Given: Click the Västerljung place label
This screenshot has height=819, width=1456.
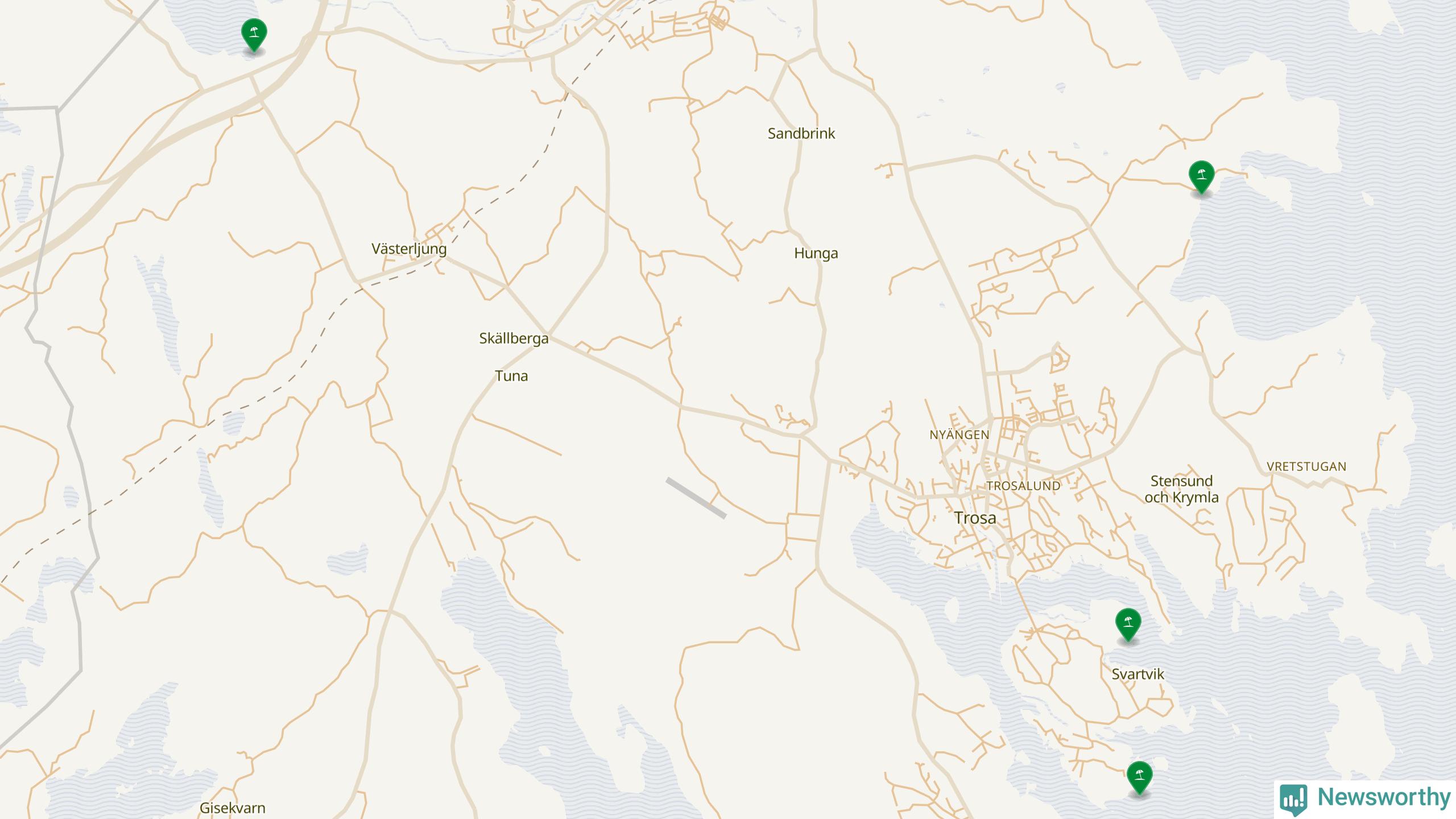Looking at the screenshot, I should tap(409, 249).
